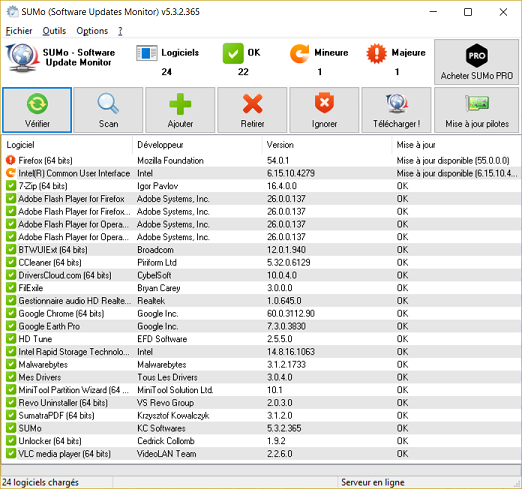This screenshot has height=489, width=522.
Task: Click Cedrick Collomb developer cell
Action: (166, 441)
